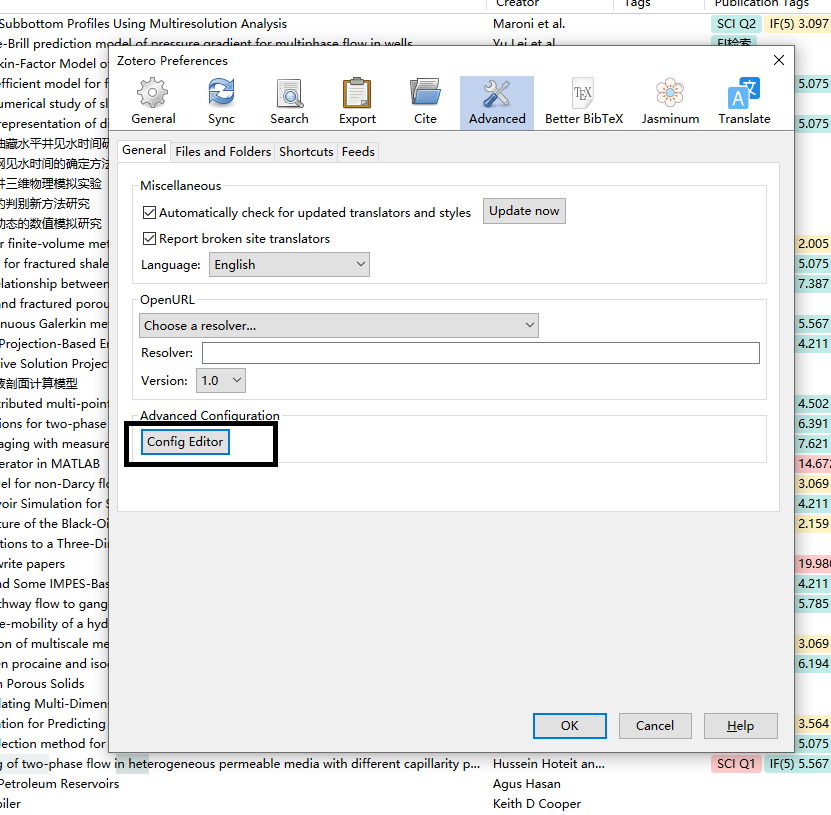Viewport: 831px width, 815px height.
Task: Confirm preferences with OK
Action: click(x=570, y=725)
